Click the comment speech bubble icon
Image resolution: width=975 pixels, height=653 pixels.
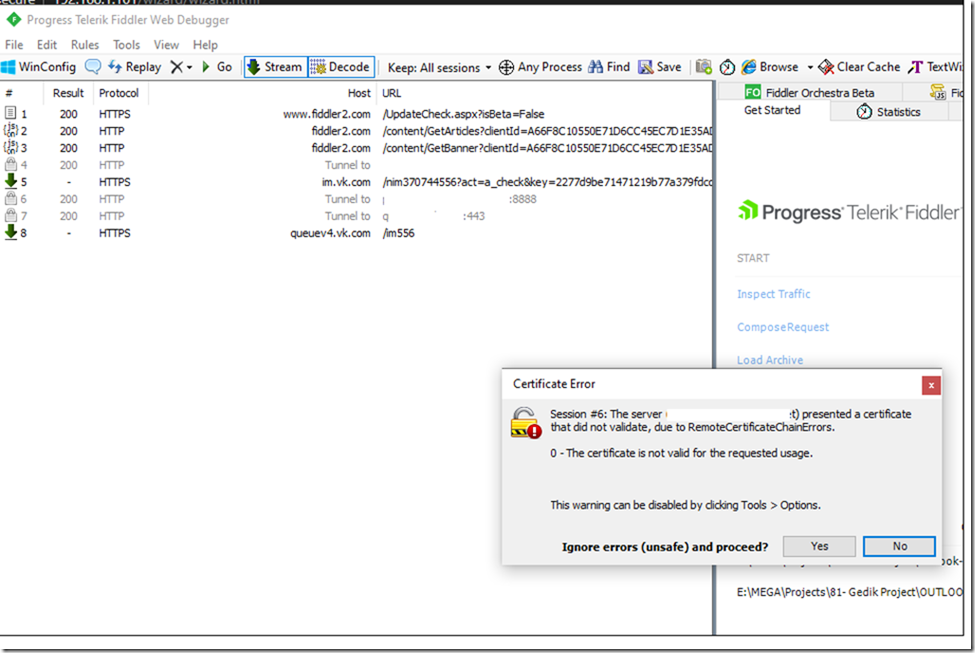tap(93, 67)
